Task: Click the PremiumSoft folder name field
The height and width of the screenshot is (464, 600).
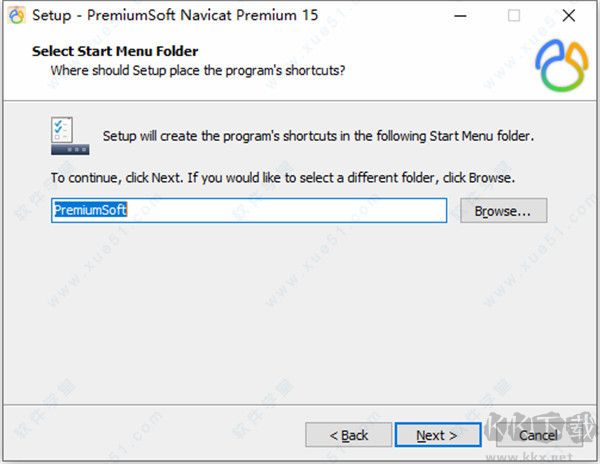Action: [x=248, y=210]
